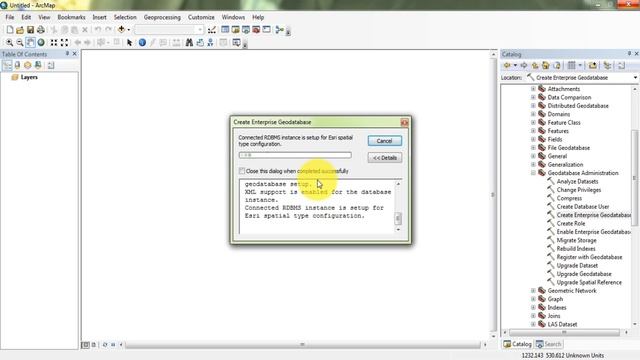Image resolution: width=640 pixels, height=360 pixels.
Task: Select the Pan hand tool
Action: (31, 42)
